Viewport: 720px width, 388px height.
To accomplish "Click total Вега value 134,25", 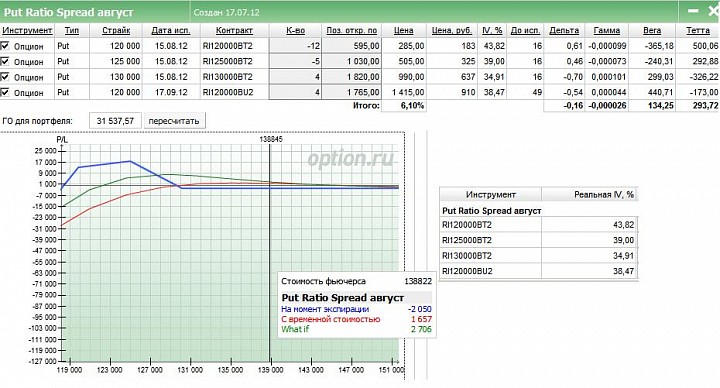I will [660, 106].
